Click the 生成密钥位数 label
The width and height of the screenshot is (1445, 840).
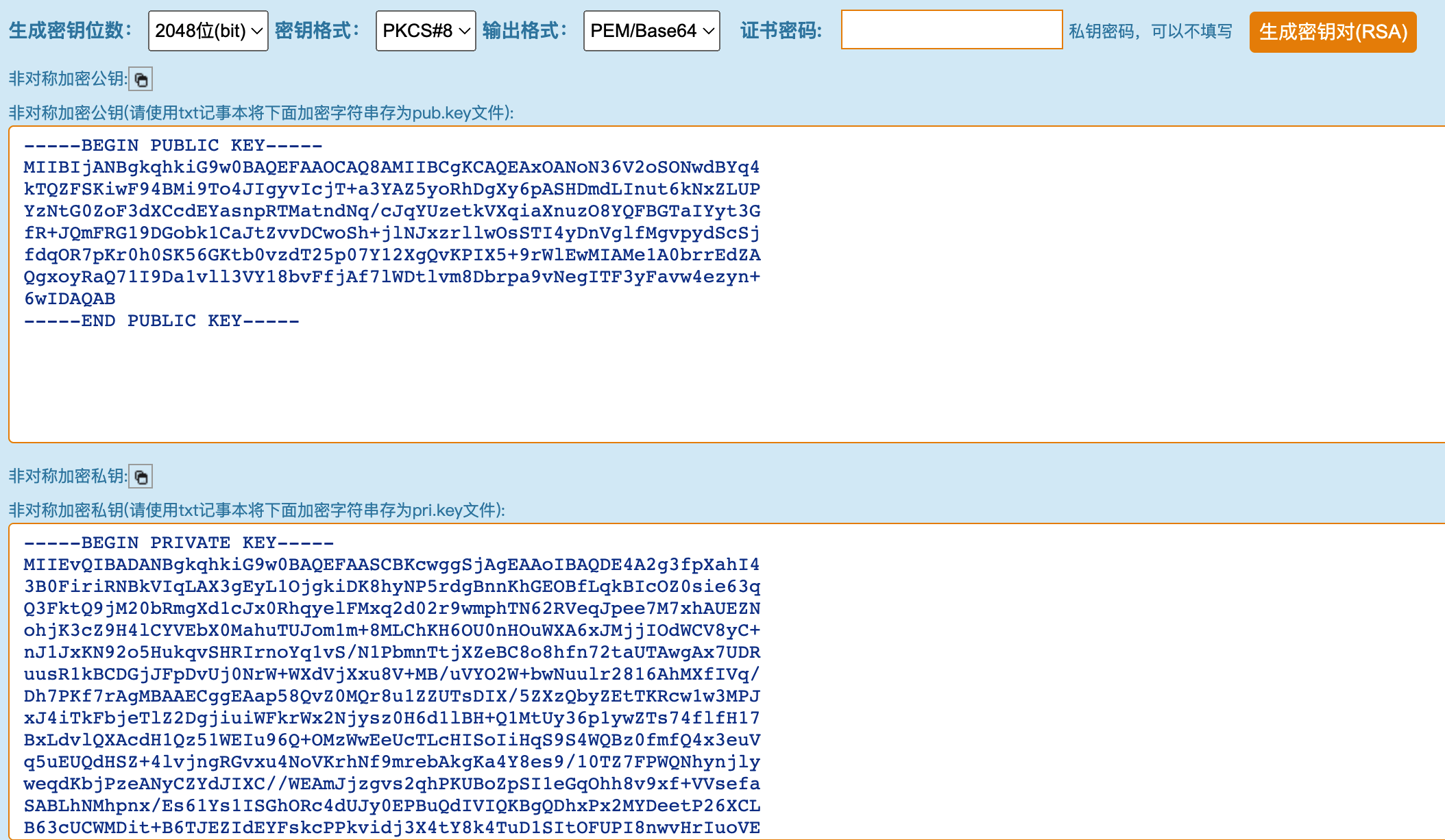point(71,31)
